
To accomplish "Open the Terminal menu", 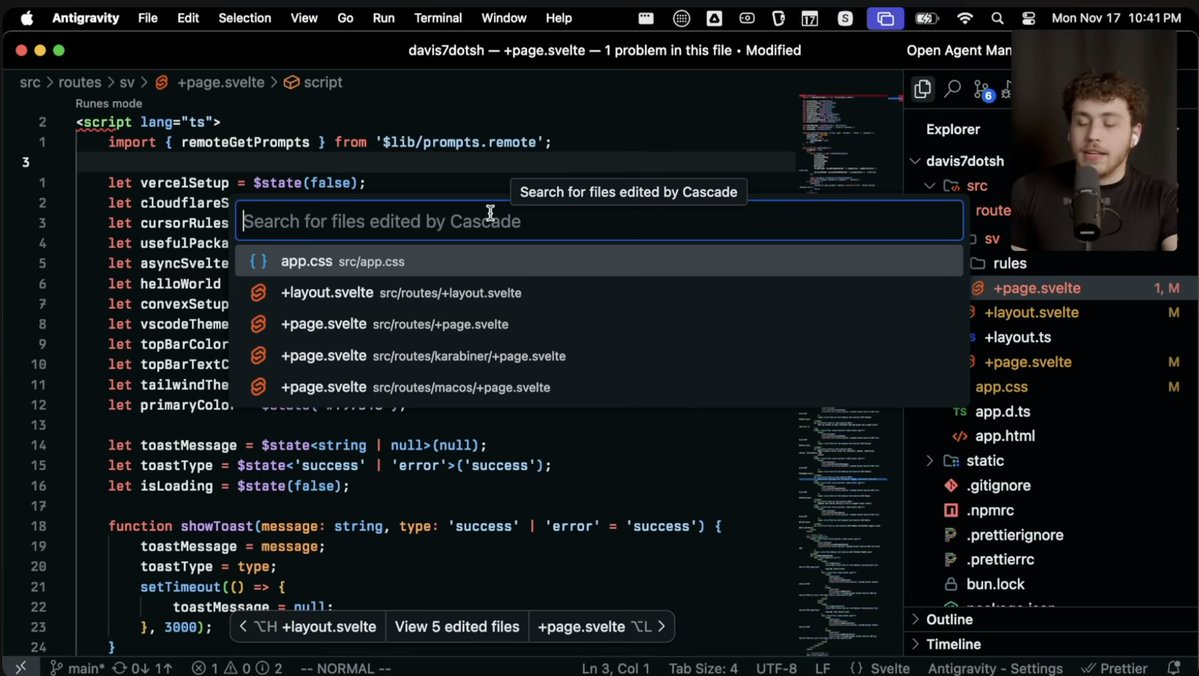I will tap(437, 17).
